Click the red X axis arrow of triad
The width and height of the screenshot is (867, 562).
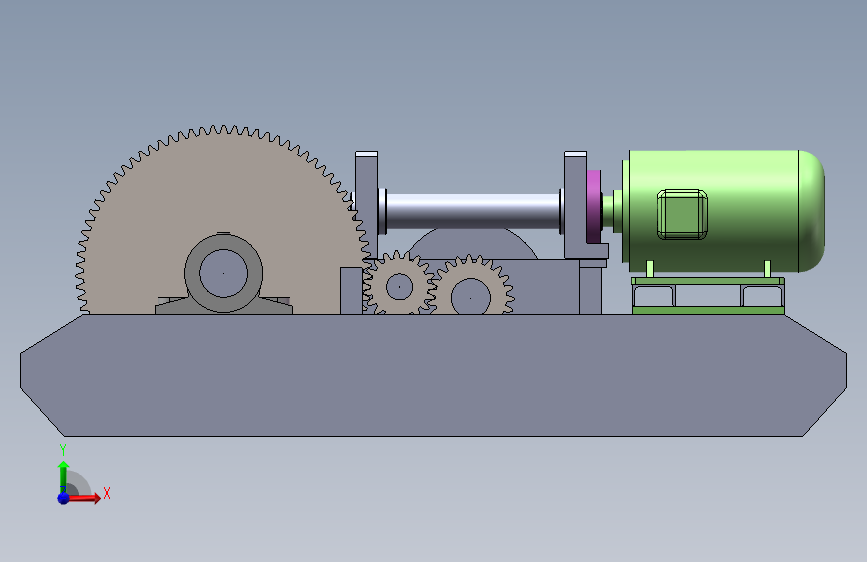(x=86, y=498)
